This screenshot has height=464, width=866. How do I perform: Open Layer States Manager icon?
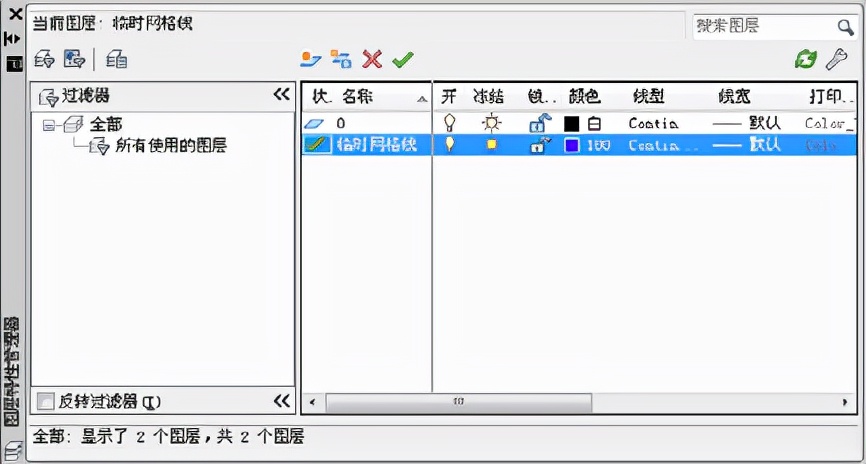coord(117,59)
